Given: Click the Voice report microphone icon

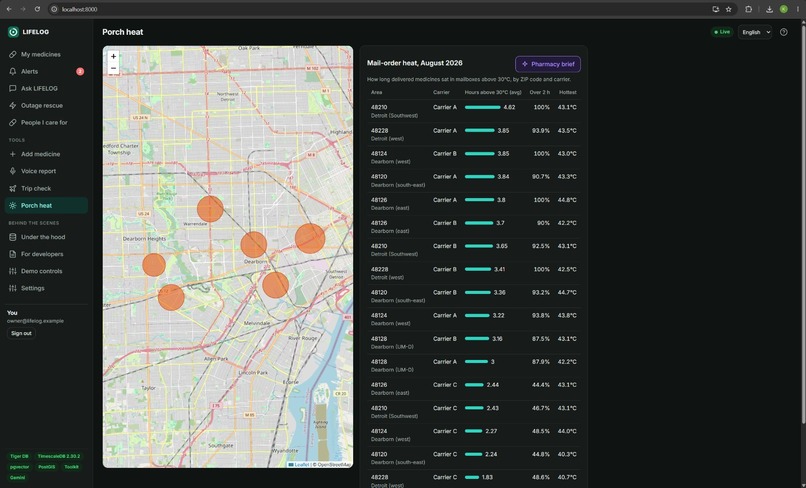Looking at the screenshot, I should pyautogui.click(x=13, y=171).
